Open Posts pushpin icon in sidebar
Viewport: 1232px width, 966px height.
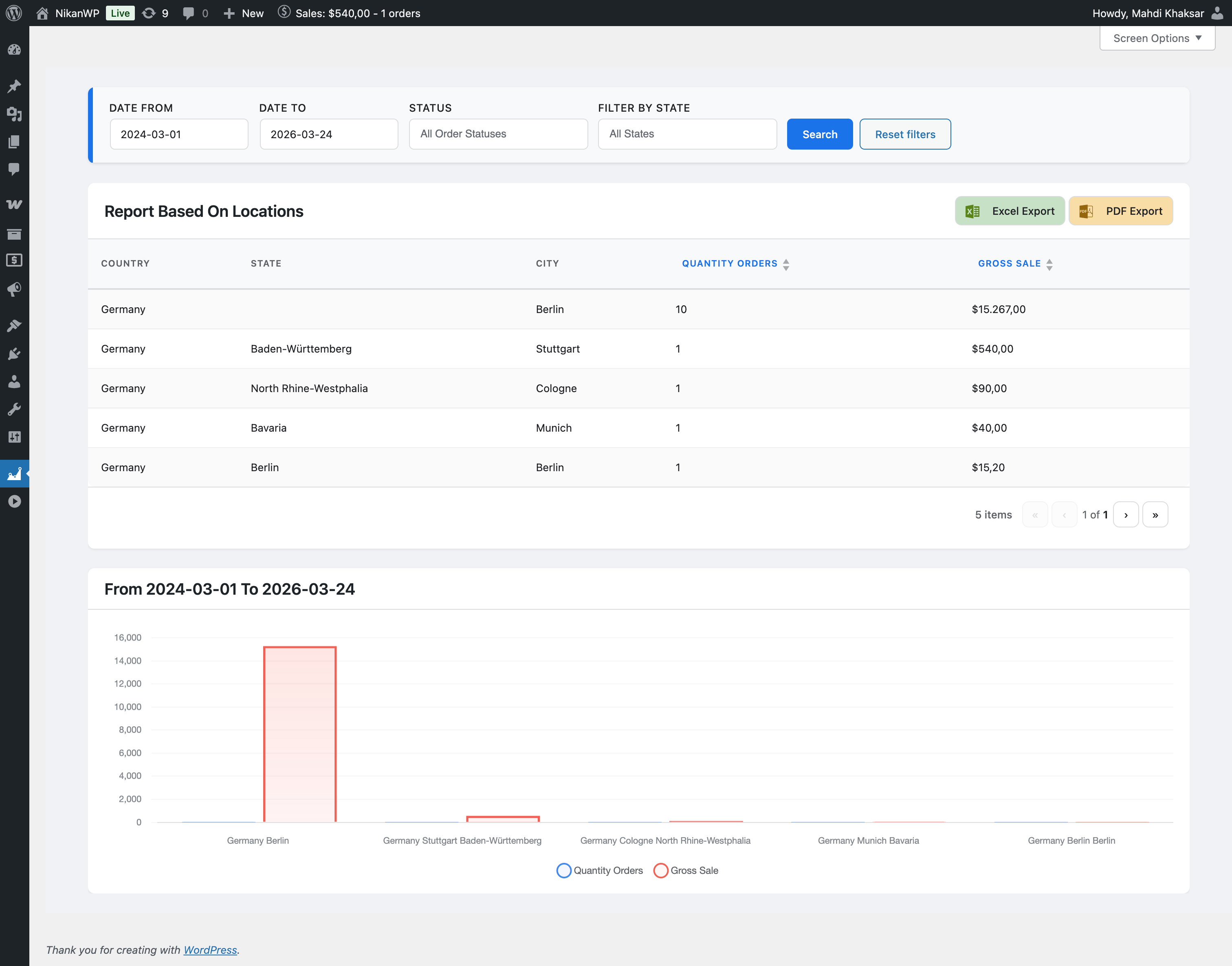click(14, 86)
